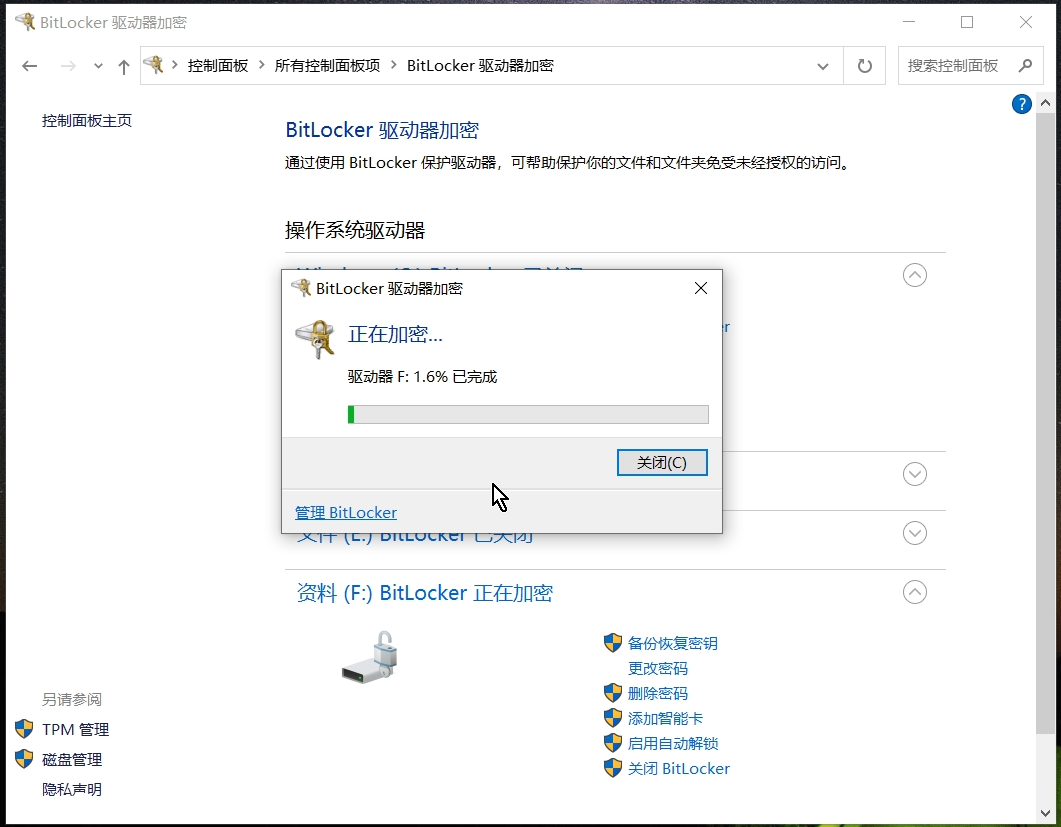Click BitLocker 驱动器加密 breadcrumb segment
The width and height of the screenshot is (1061, 827).
[480, 66]
